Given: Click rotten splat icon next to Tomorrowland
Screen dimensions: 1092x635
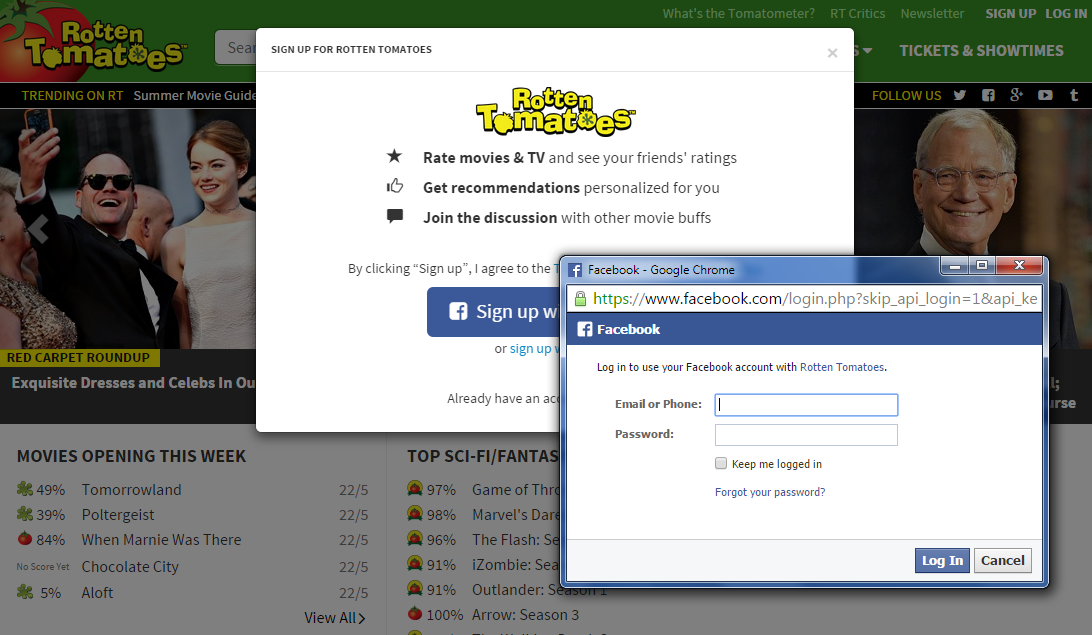Looking at the screenshot, I should (x=25, y=489).
